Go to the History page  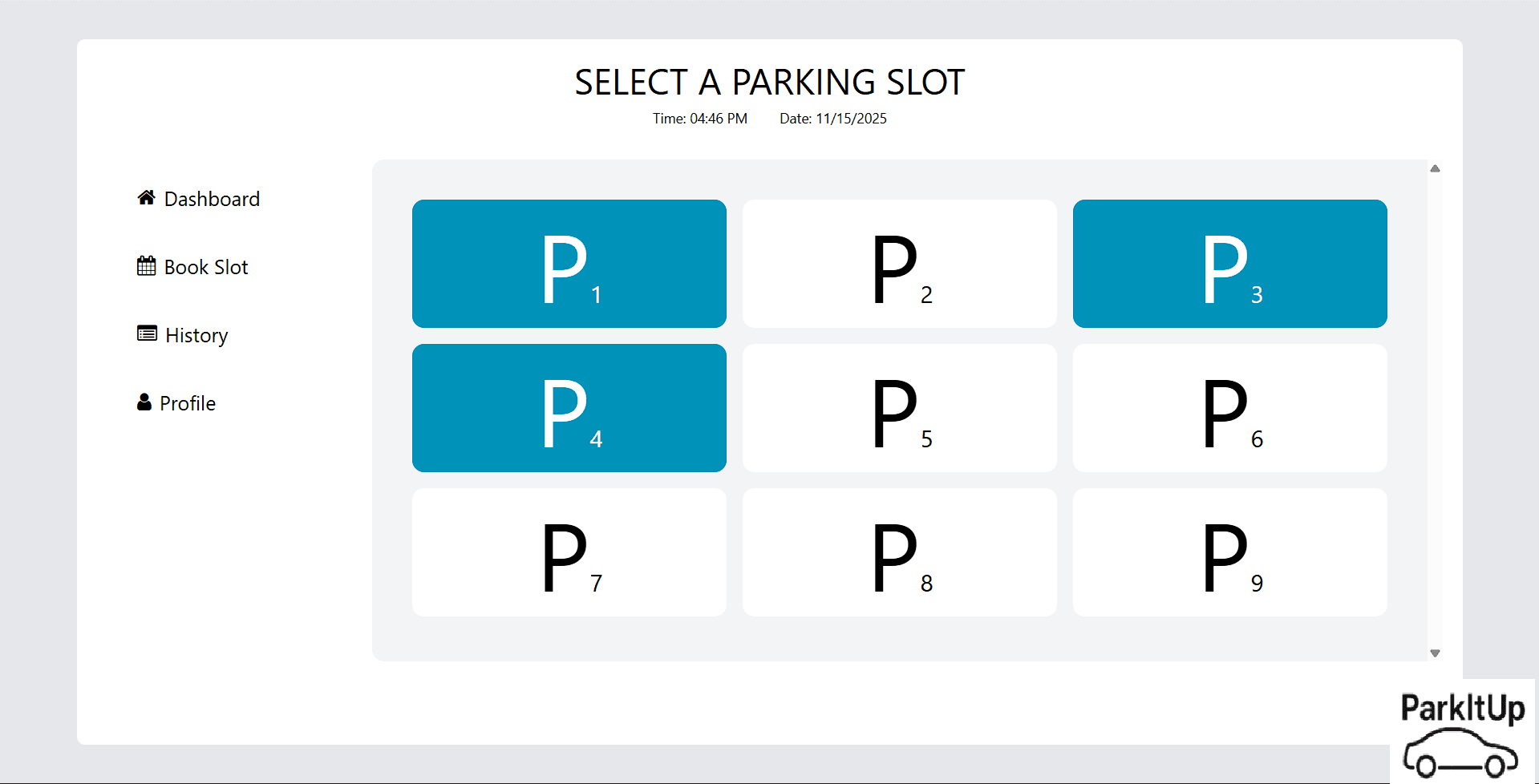[x=196, y=335]
